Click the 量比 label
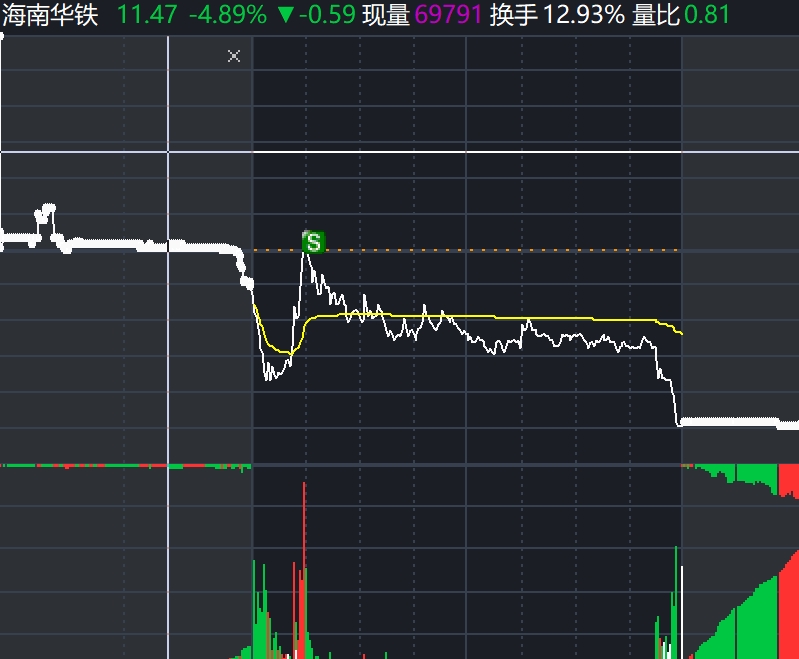 click(x=656, y=15)
